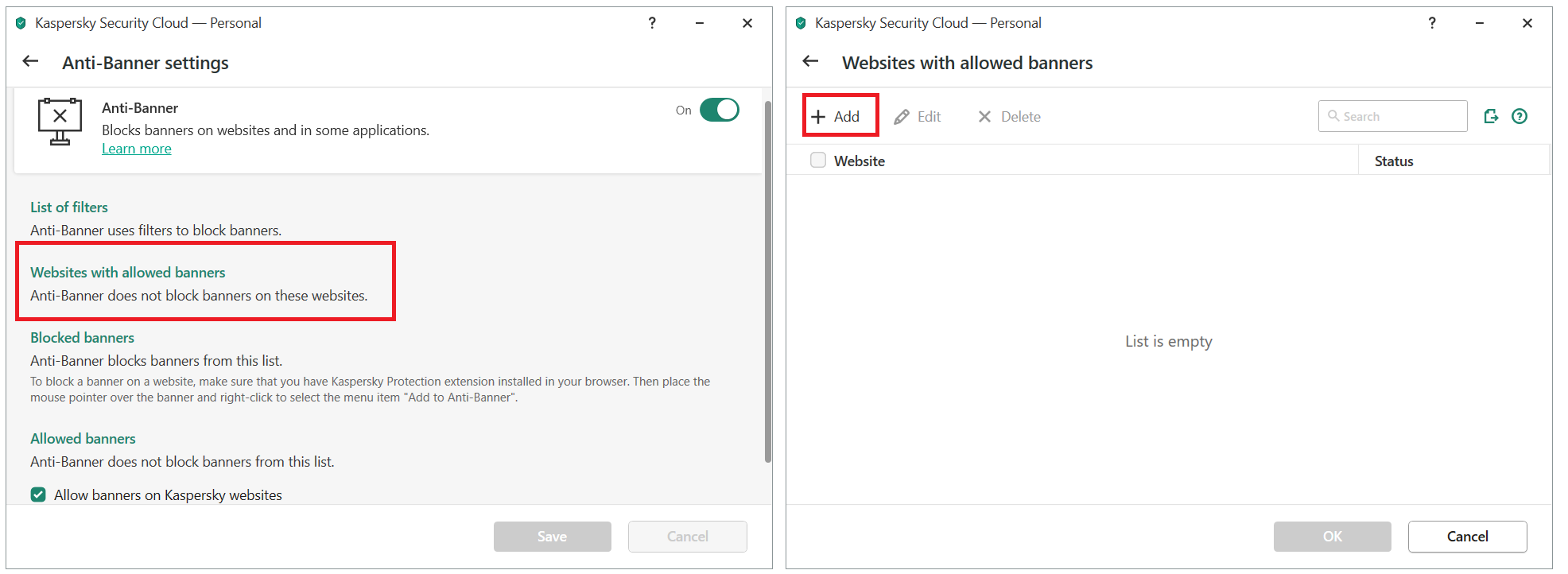Open Websites with allowed banners link

(128, 272)
